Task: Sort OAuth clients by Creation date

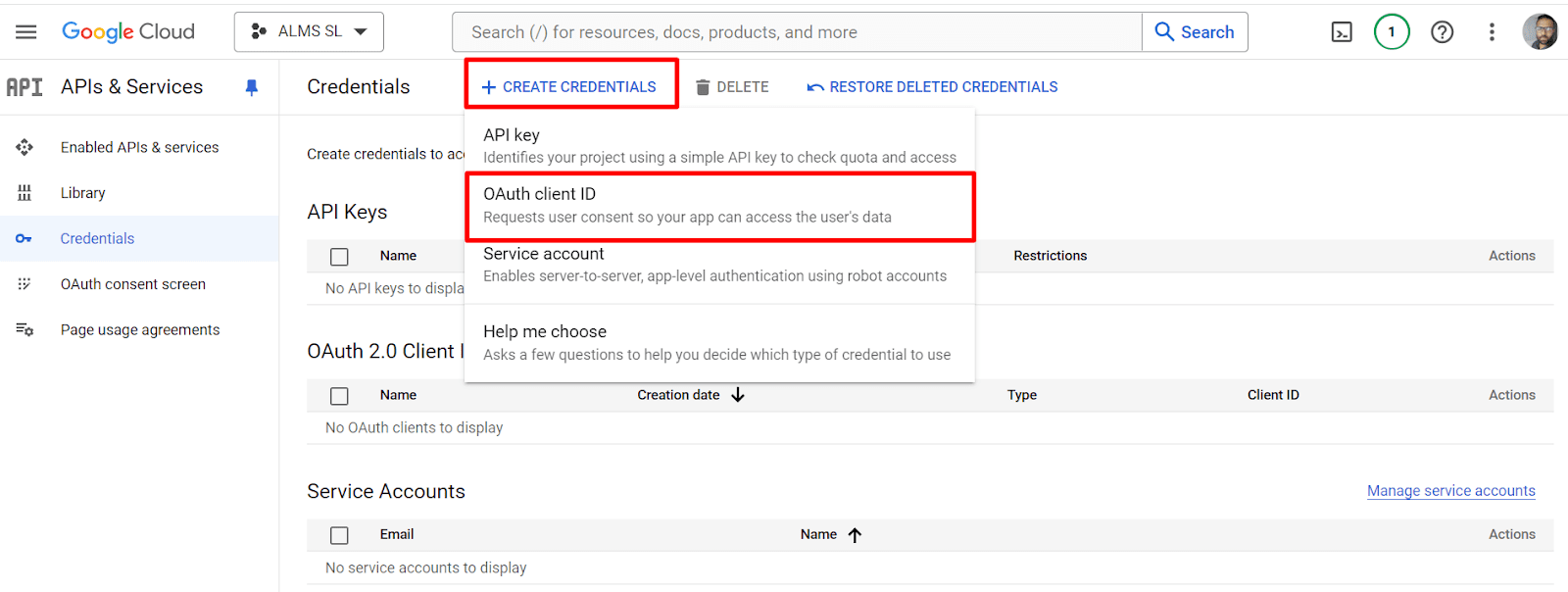Action: 691,395
